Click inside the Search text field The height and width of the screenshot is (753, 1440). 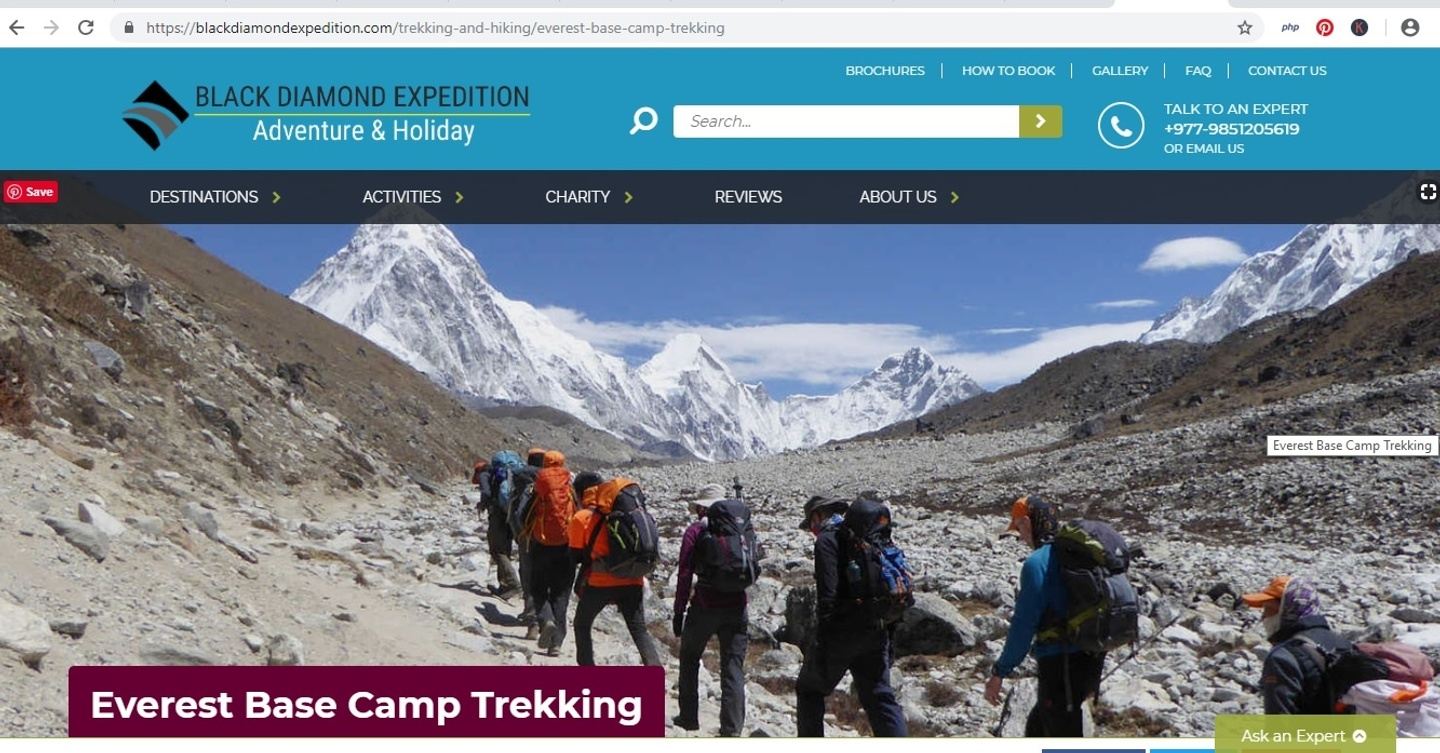[x=846, y=121]
